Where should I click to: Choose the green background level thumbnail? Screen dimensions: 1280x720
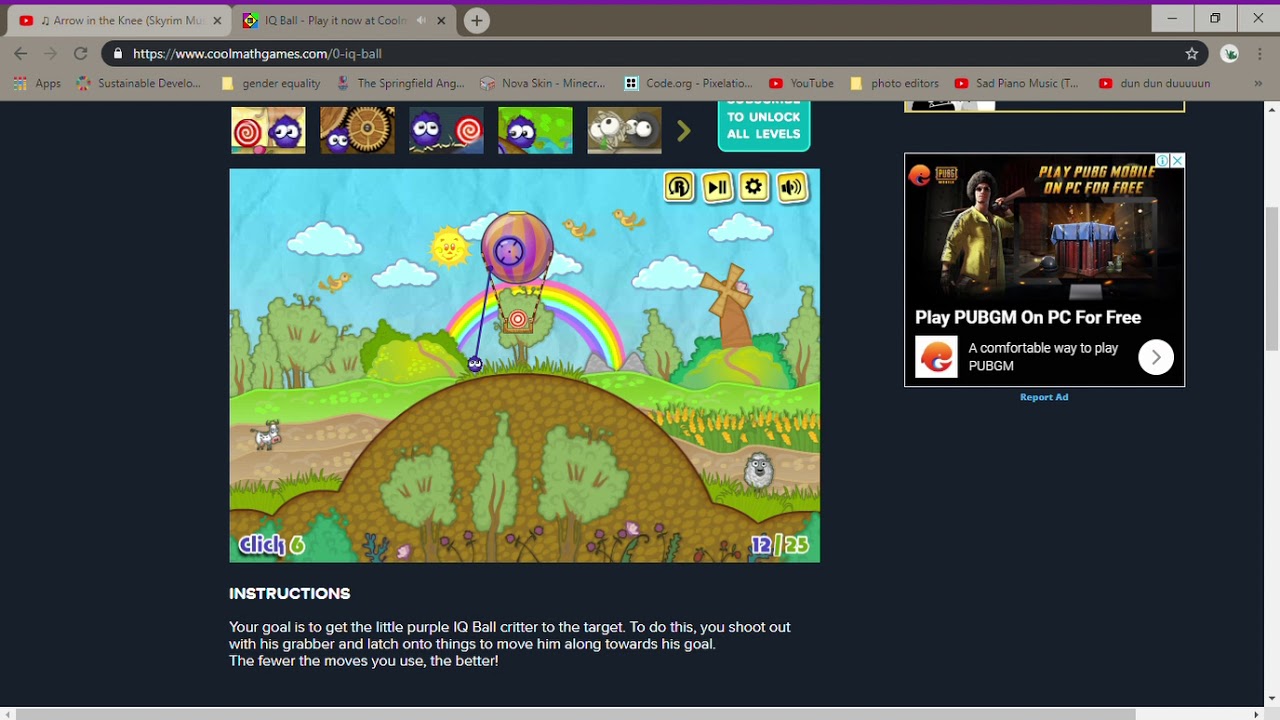pyautogui.click(x=535, y=130)
